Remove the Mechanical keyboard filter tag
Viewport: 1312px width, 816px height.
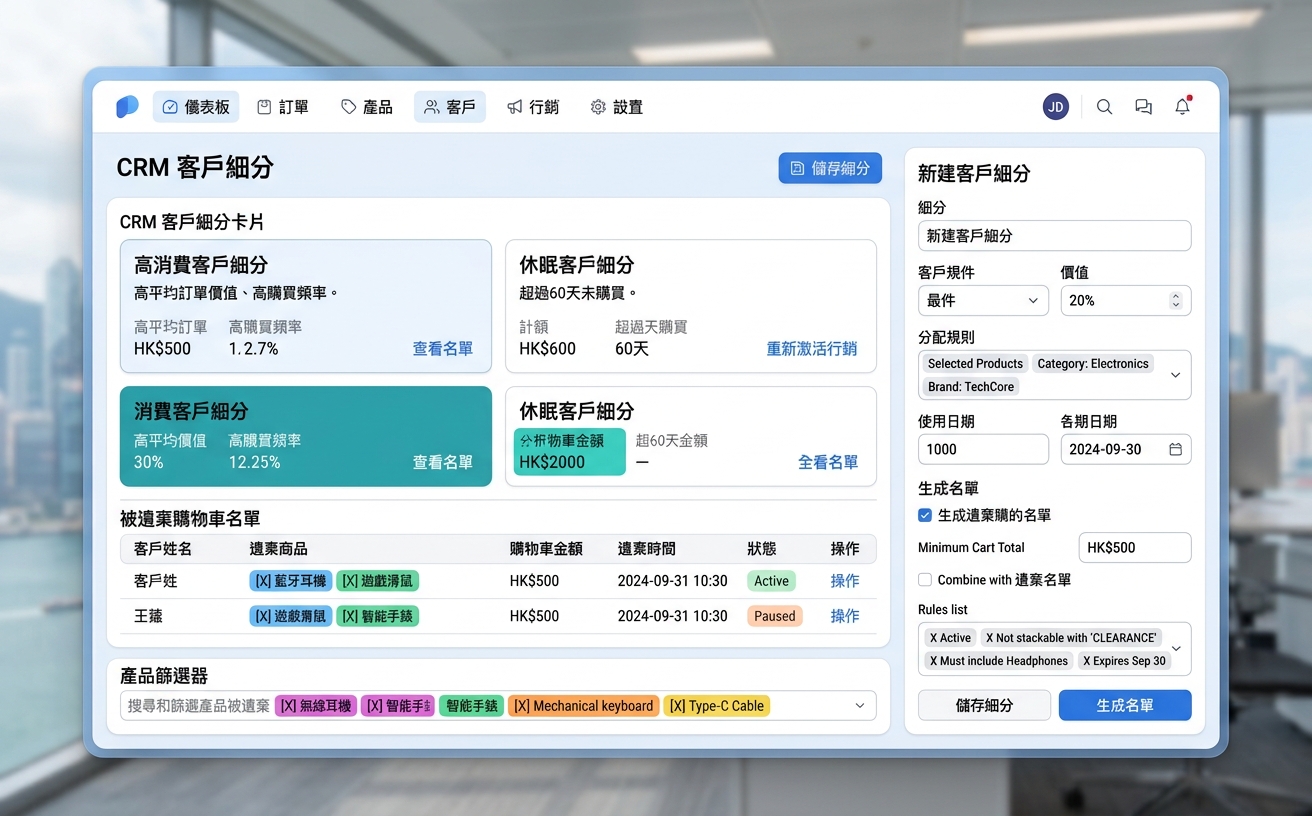coord(522,706)
